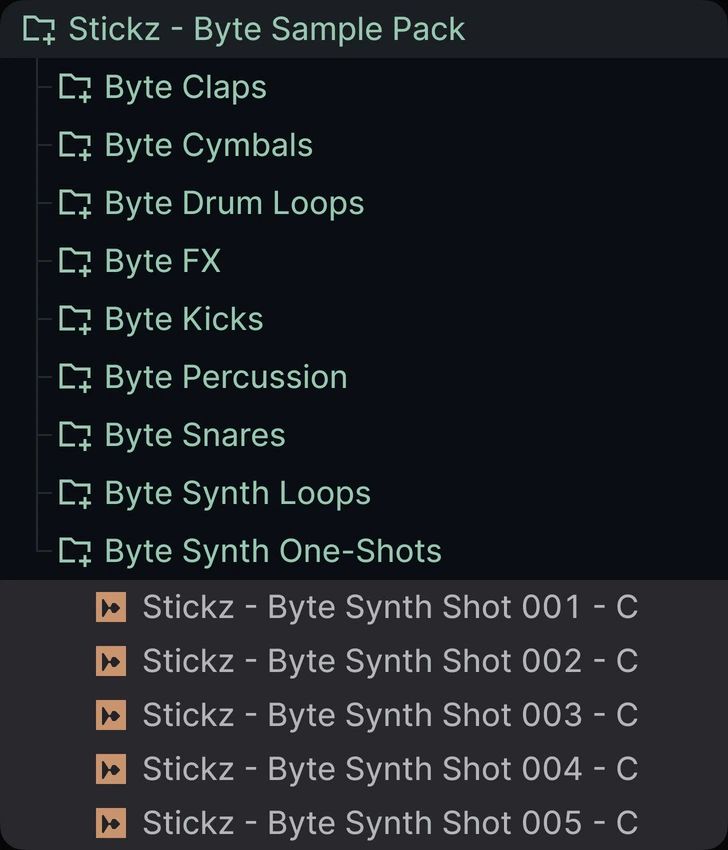Click the audio icon for Synth Shot 003

click(x=111, y=715)
